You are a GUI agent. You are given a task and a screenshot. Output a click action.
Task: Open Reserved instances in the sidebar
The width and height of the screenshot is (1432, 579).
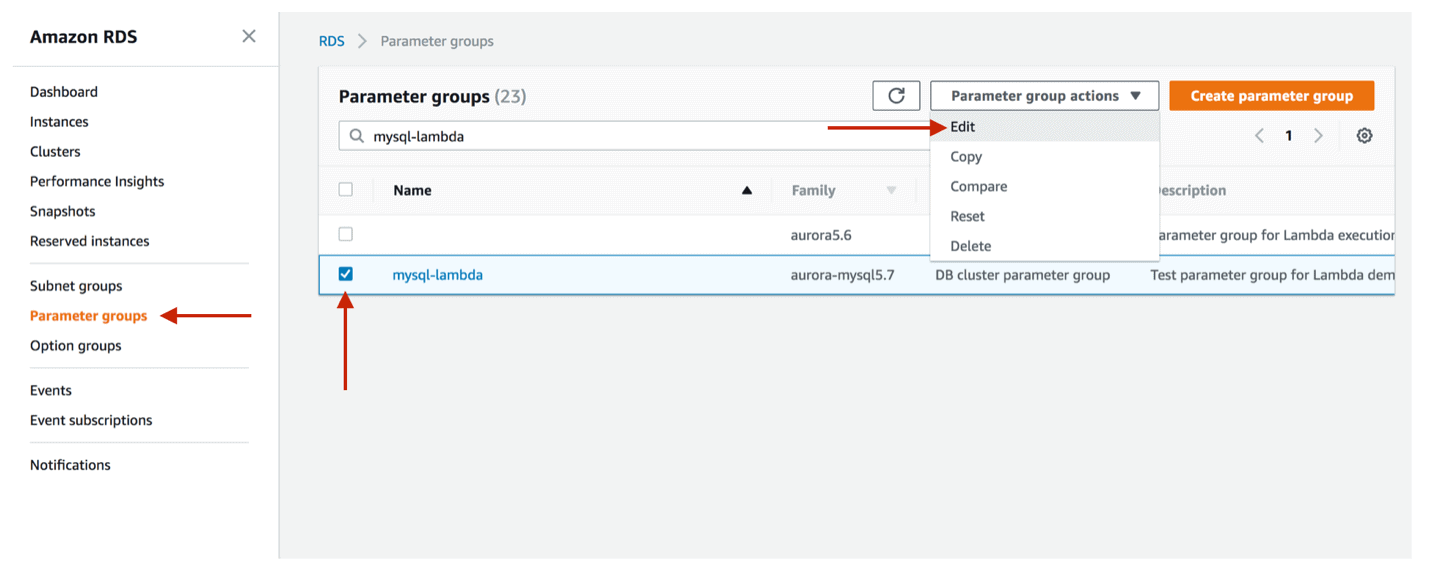point(90,241)
